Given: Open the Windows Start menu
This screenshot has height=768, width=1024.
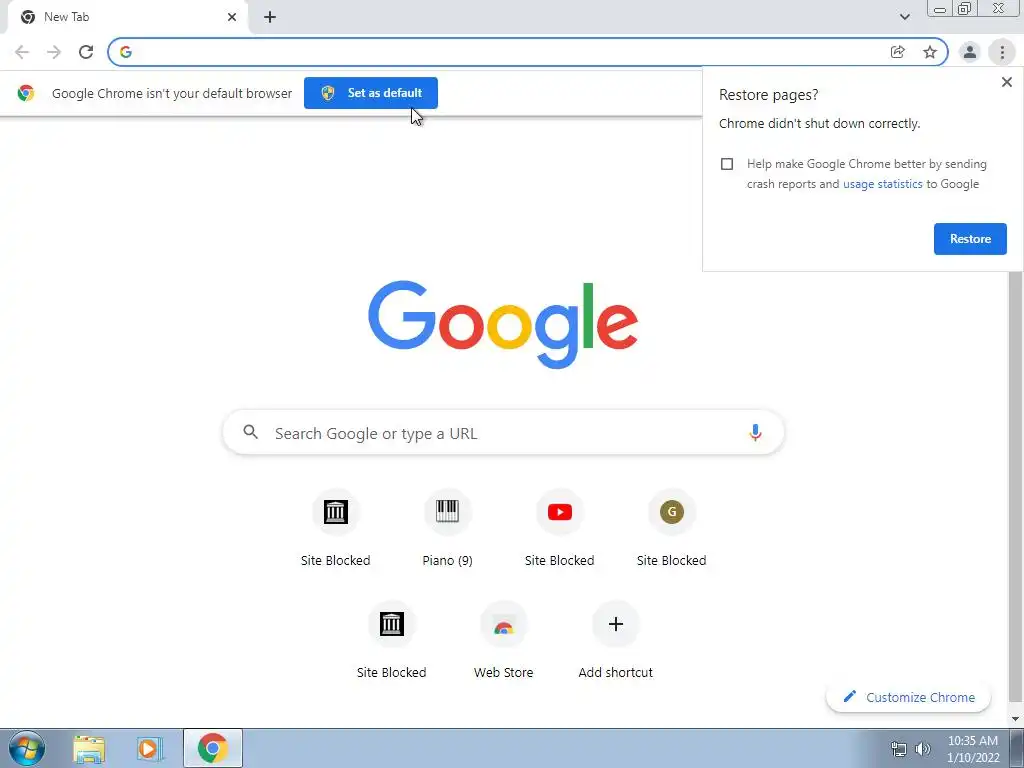Looking at the screenshot, I should [x=27, y=748].
